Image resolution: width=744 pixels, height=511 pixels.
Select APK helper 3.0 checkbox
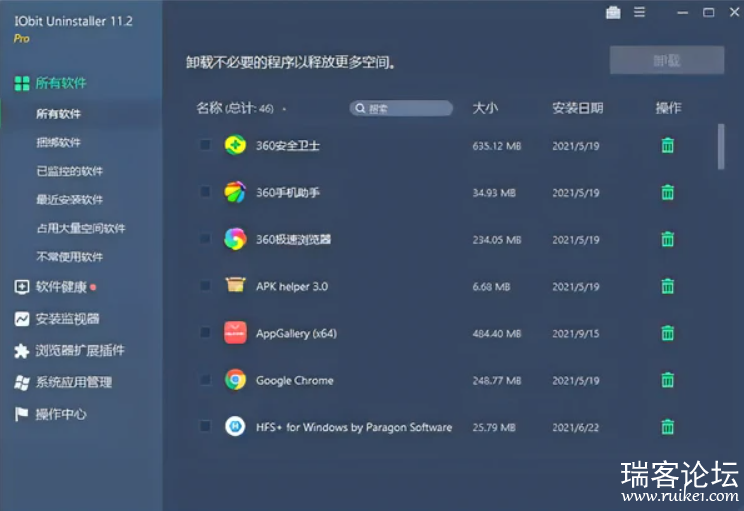click(205, 285)
